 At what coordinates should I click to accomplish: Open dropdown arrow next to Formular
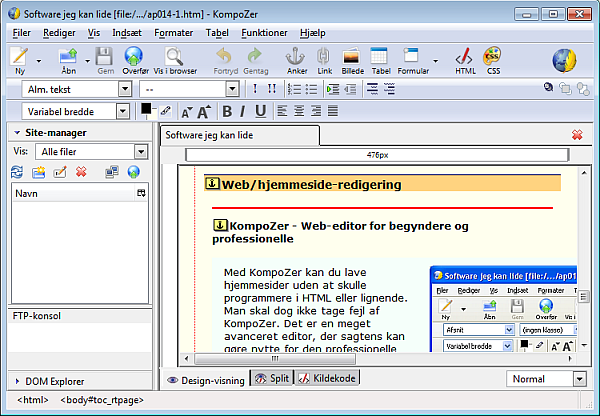tap(435, 60)
